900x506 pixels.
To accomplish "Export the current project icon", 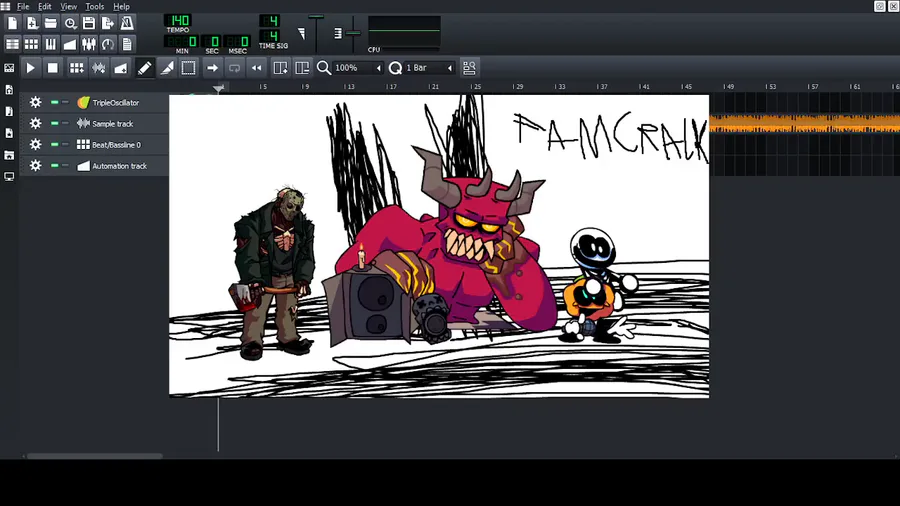I will pos(108,23).
